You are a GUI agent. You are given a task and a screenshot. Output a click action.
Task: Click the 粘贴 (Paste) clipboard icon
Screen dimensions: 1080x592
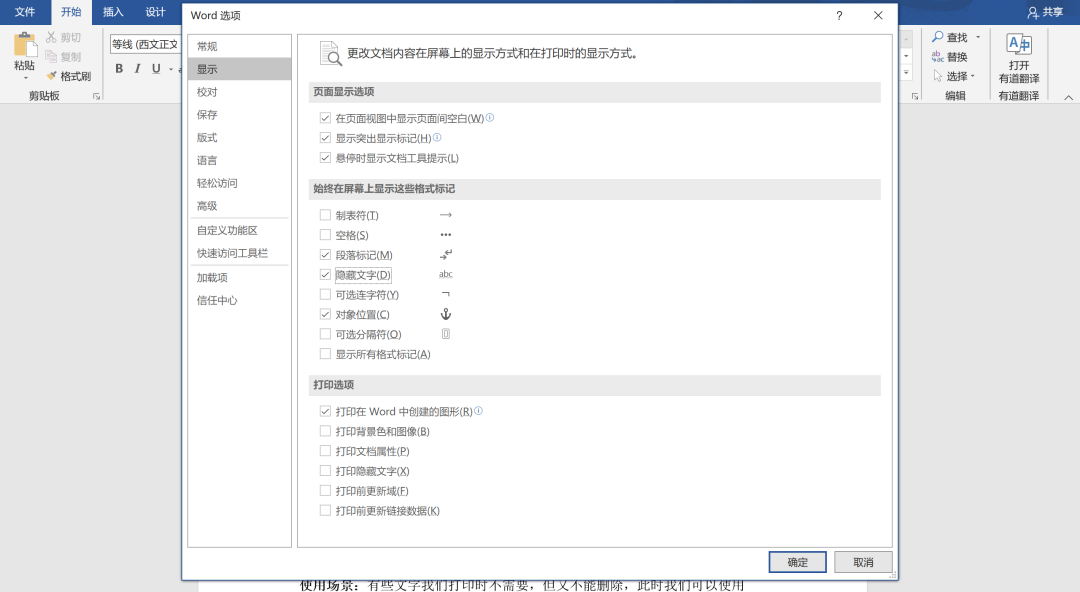click(24, 46)
